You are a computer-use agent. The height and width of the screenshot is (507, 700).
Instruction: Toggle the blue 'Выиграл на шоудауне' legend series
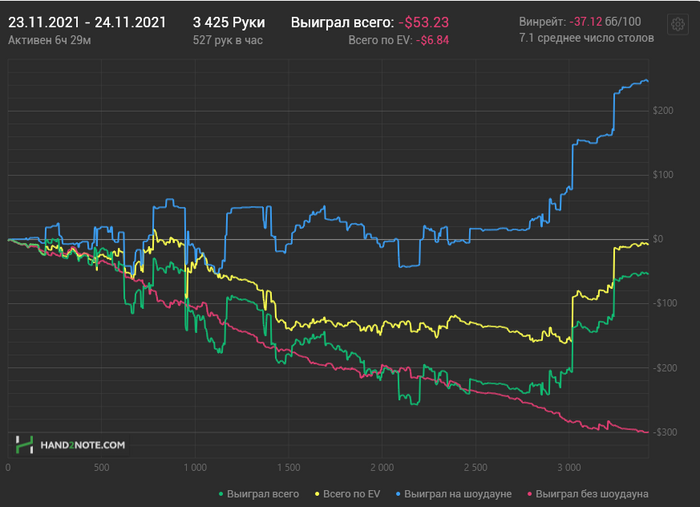[x=454, y=494]
